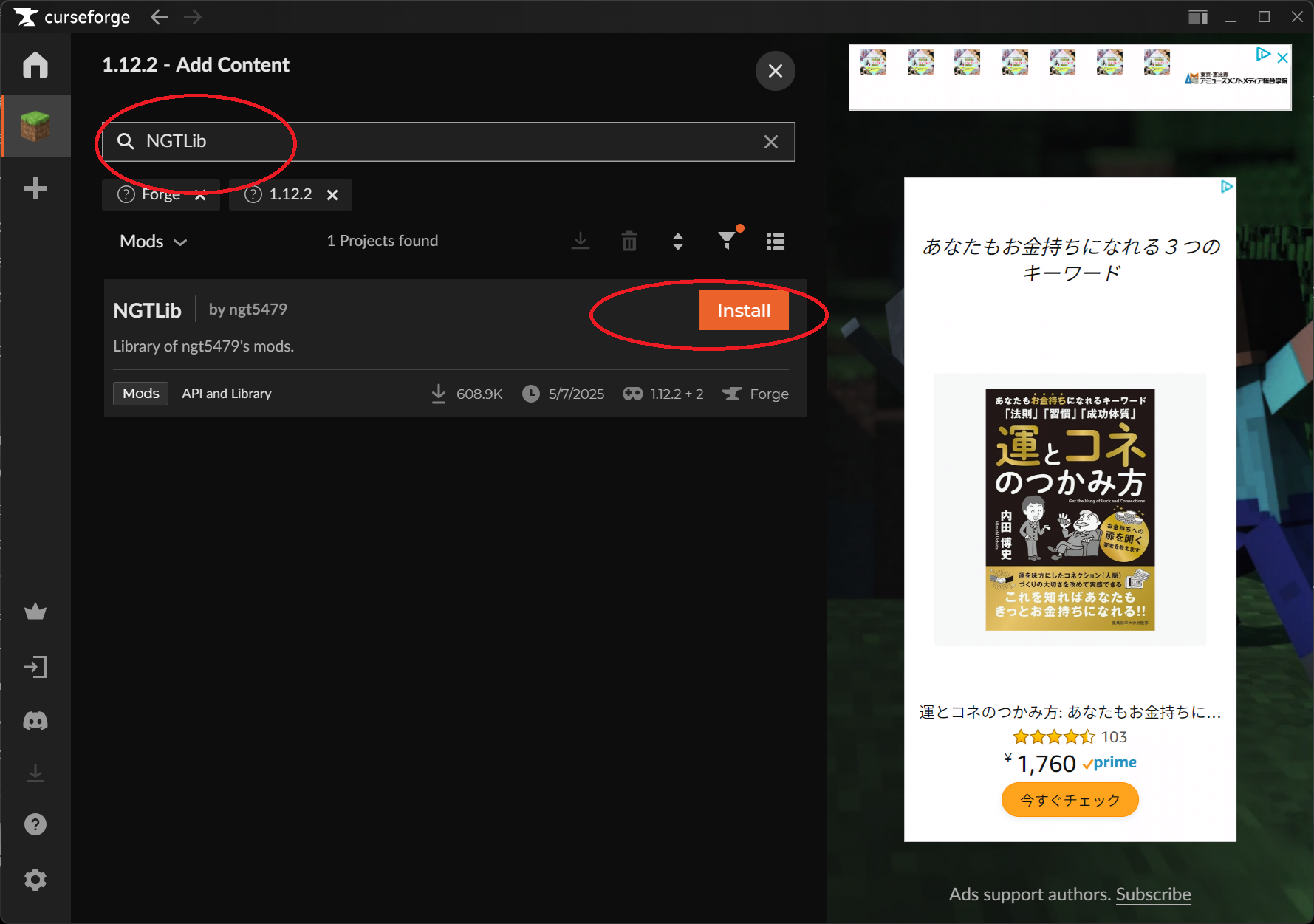Image resolution: width=1314 pixels, height=924 pixels.
Task: Open the filter funnel icon
Action: coord(728,240)
